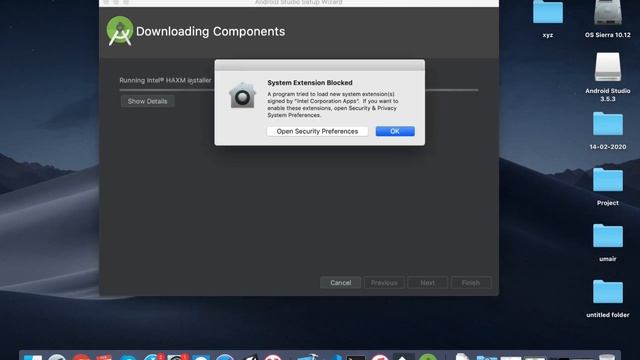The image size is (640, 360).
Task: Select the umair folder on desktop
Action: tap(607, 236)
